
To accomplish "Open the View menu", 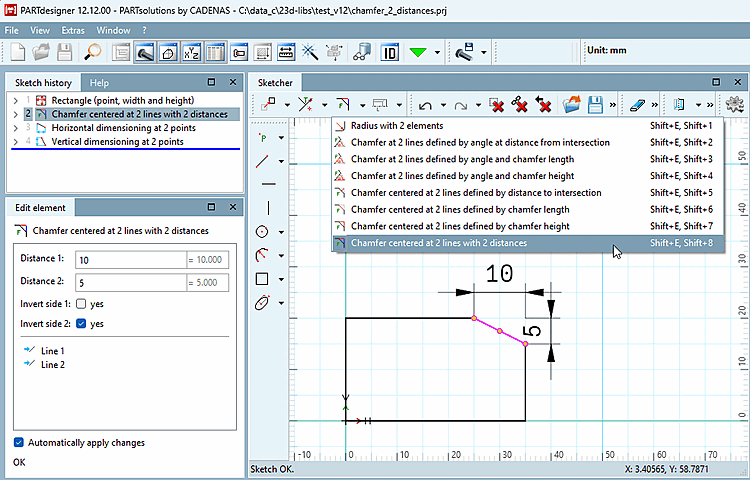I will 40,30.
